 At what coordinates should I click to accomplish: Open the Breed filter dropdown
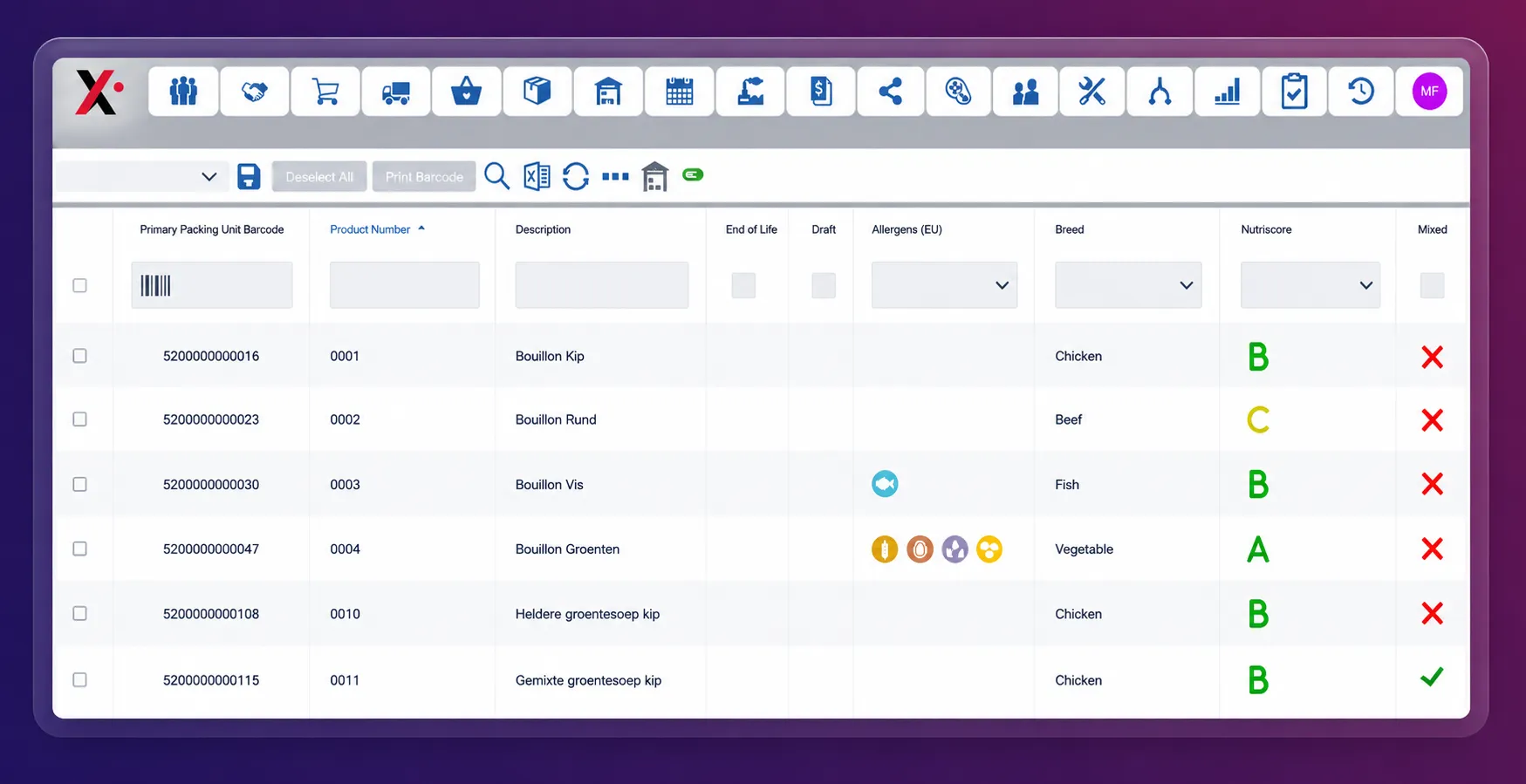point(1128,285)
